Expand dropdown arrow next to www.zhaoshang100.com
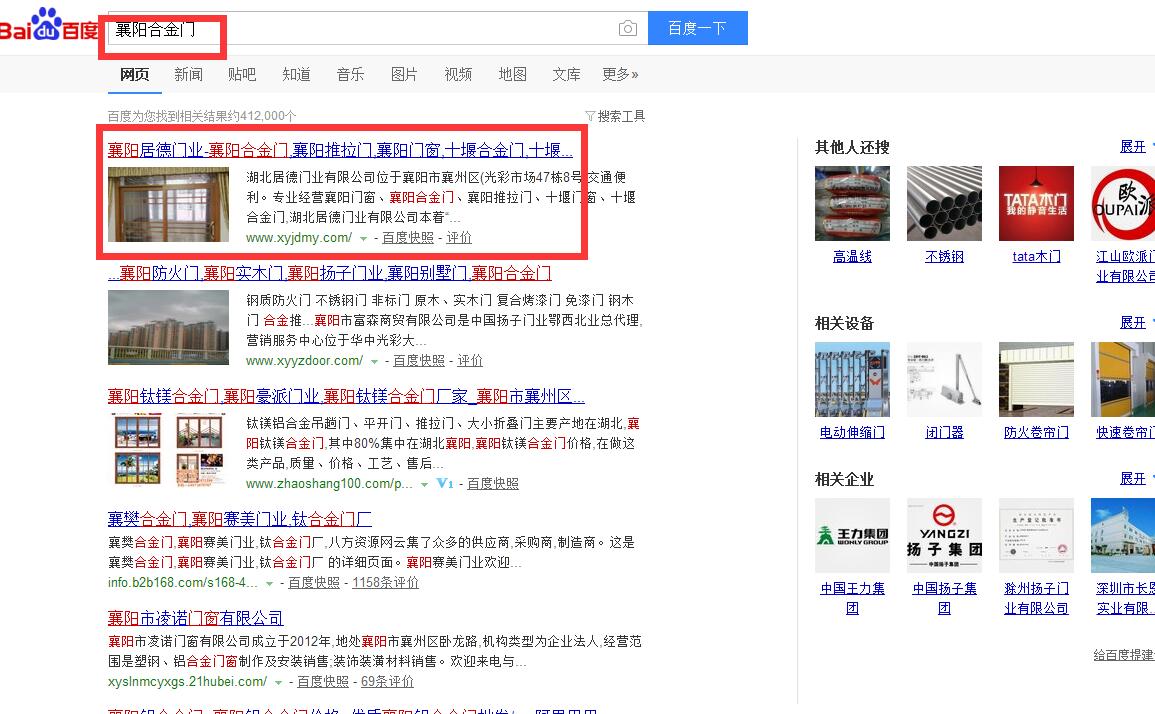The width and height of the screenshot is (1155, 714). pyautogui.click(x=424, y=485)
